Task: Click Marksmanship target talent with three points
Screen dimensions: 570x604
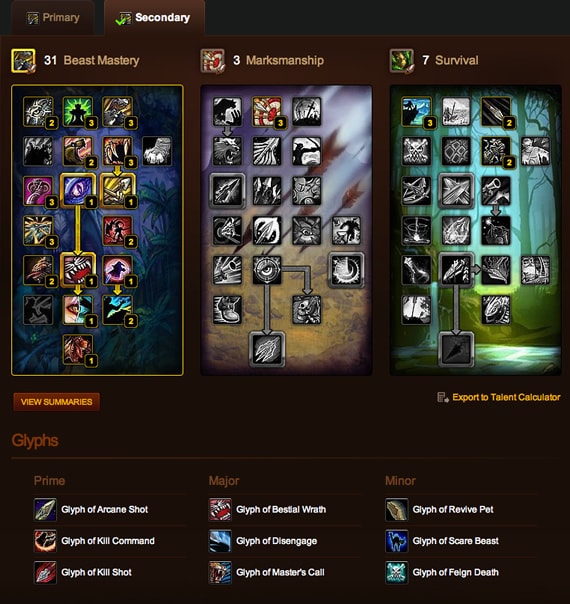Action: coord(267,112)
